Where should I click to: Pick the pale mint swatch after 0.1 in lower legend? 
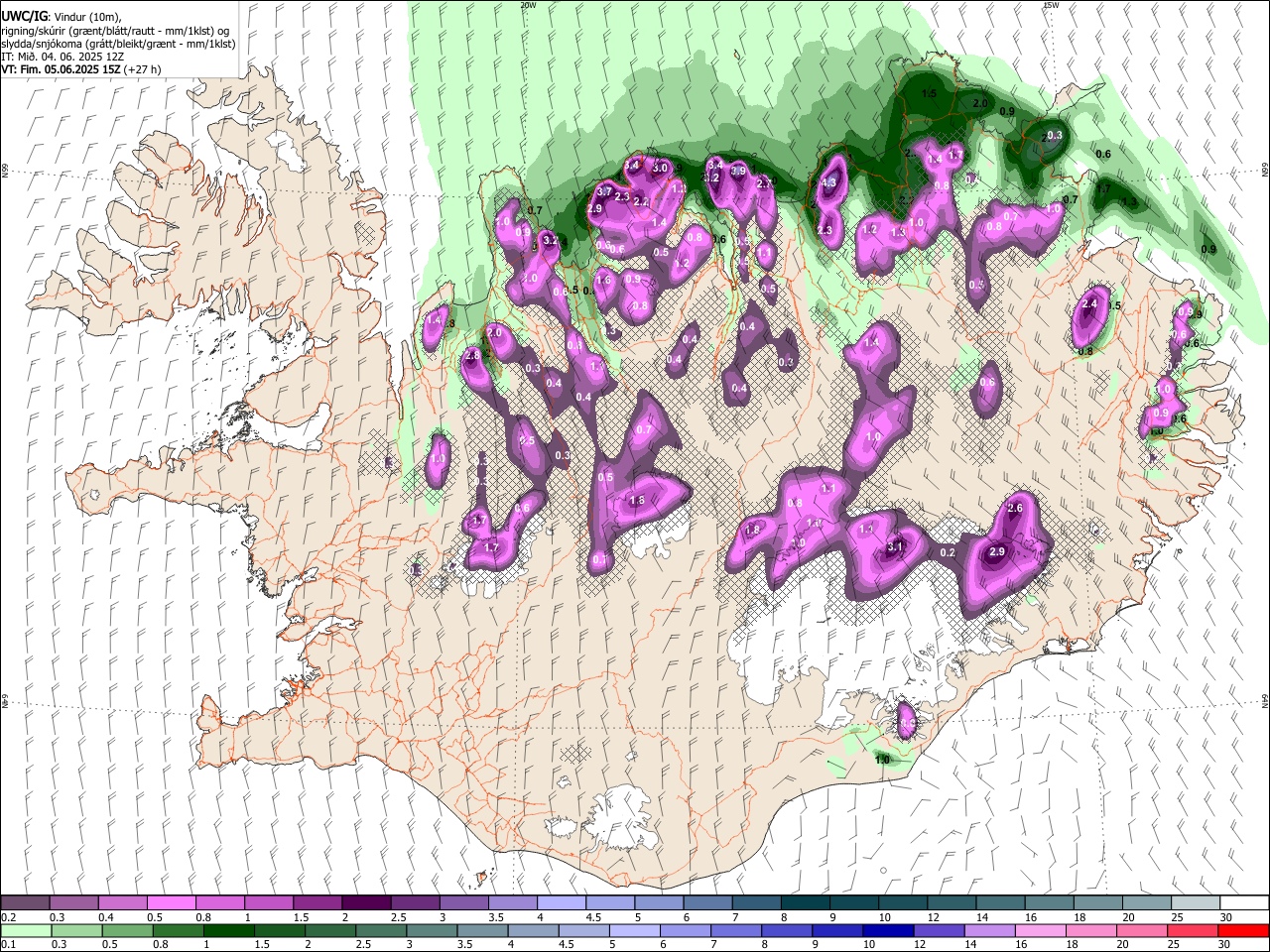pyautogui.click(x=25, y=931)
